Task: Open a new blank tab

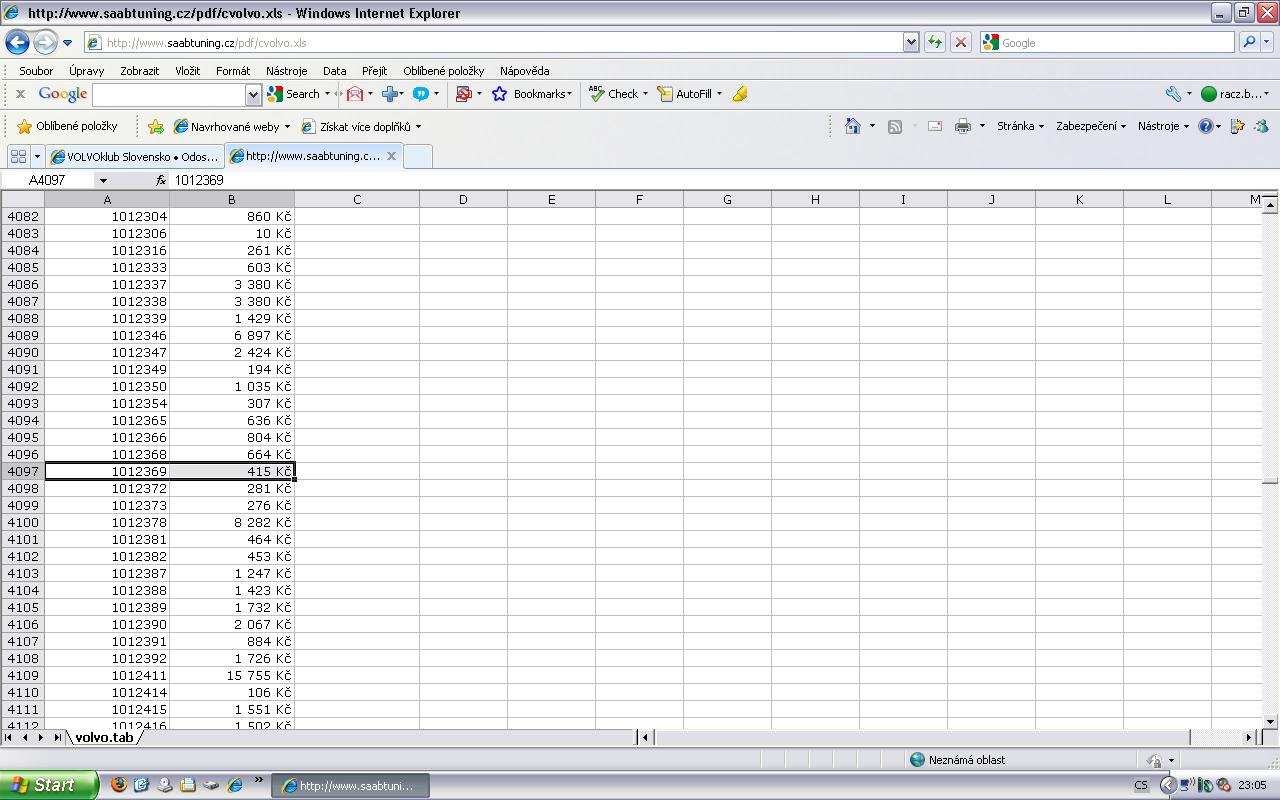Action: [417, 156]
